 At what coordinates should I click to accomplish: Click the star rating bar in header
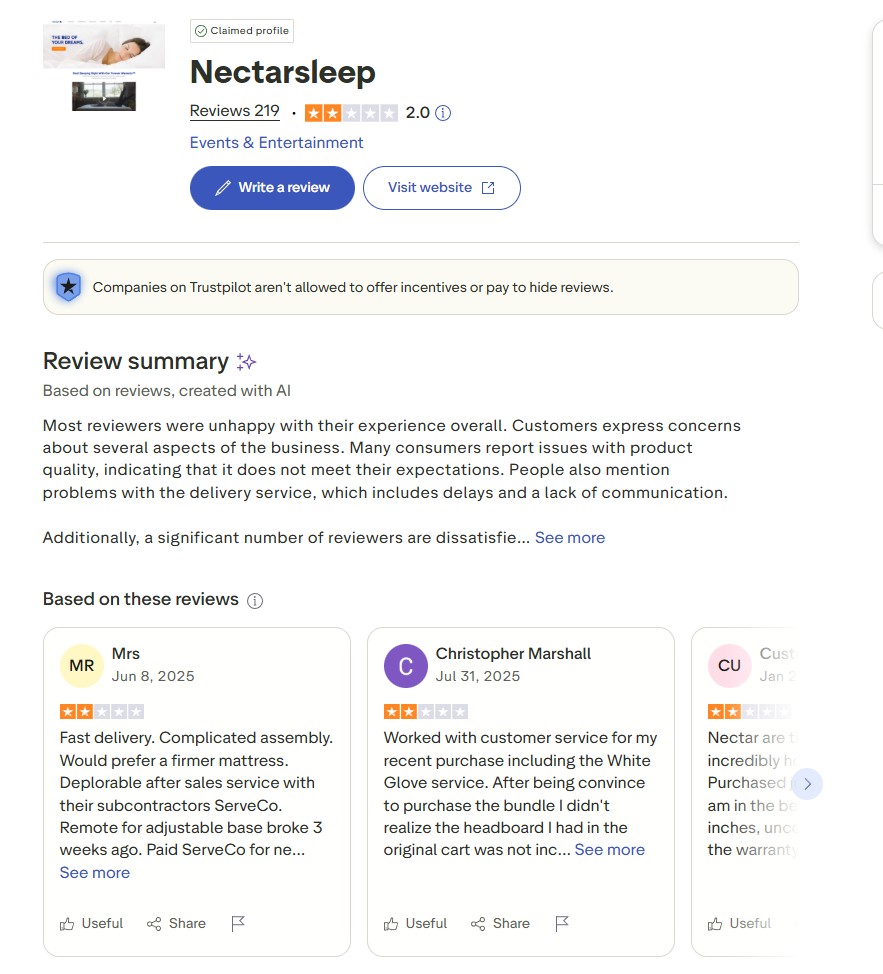coord(351,113)
